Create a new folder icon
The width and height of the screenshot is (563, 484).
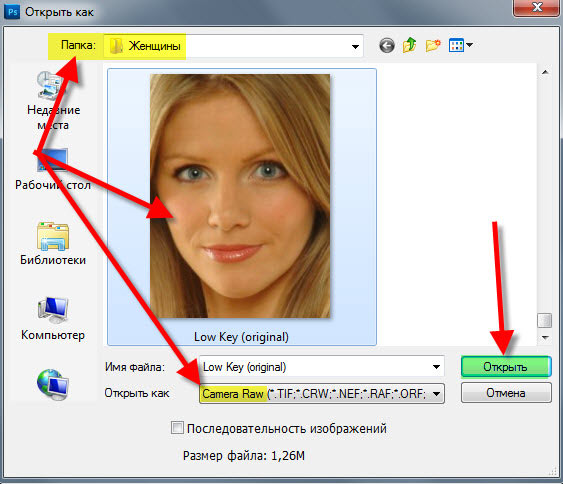pyautogui.click(x=433, y=46)
